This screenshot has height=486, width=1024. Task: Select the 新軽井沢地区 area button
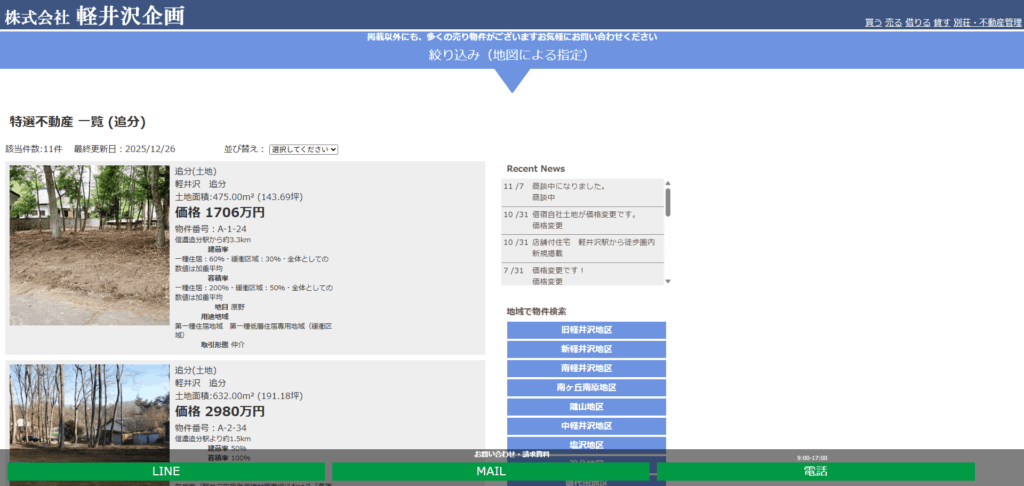point(586,349)
